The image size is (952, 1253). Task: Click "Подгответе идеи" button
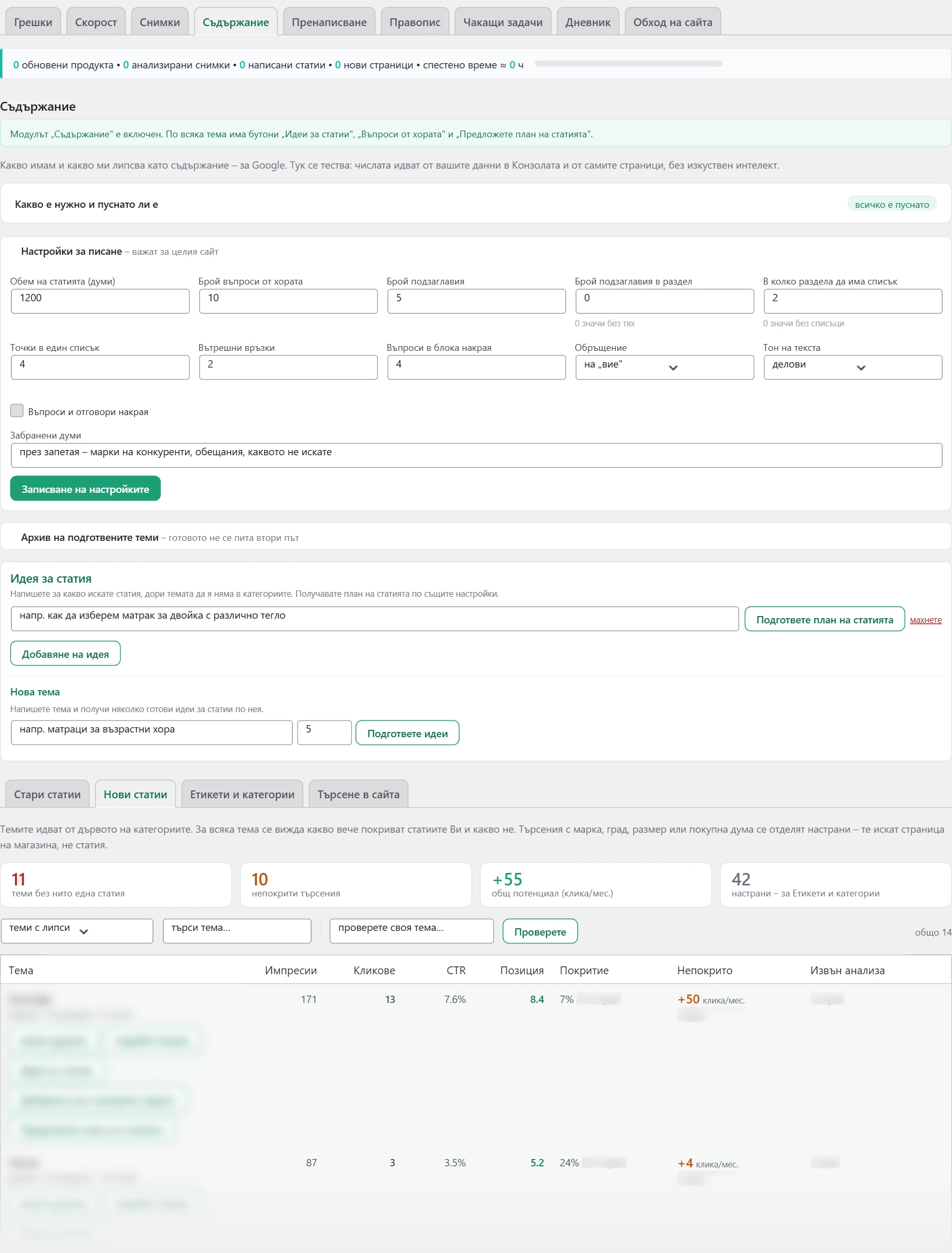[407, 733]
